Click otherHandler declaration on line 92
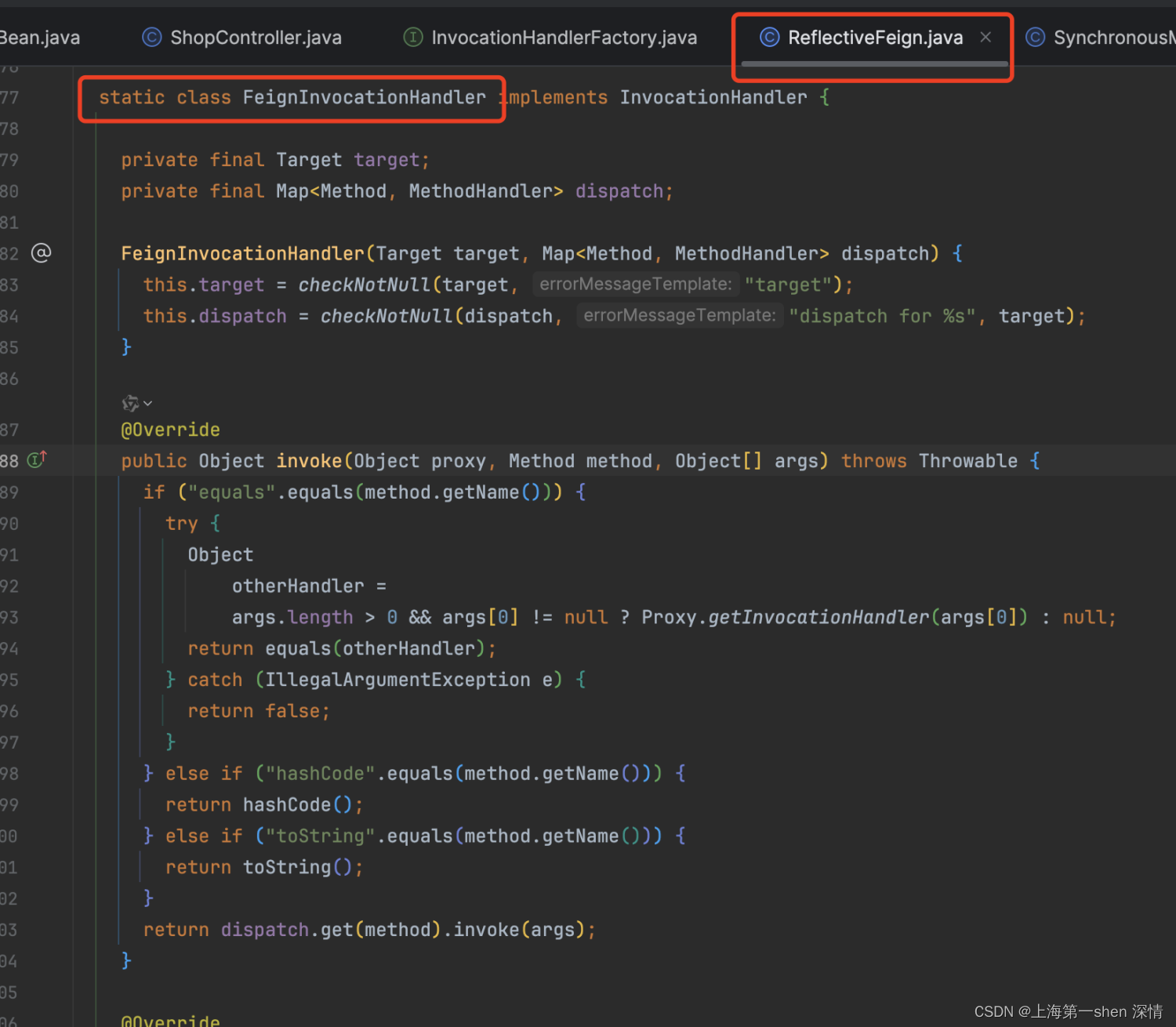1176x1027 pixels. (298, 586)
